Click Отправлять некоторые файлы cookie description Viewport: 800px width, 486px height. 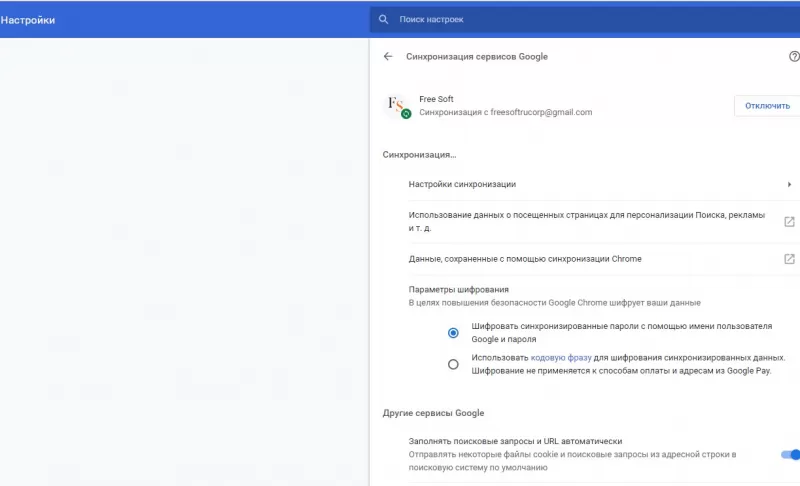tap(572, 461)
